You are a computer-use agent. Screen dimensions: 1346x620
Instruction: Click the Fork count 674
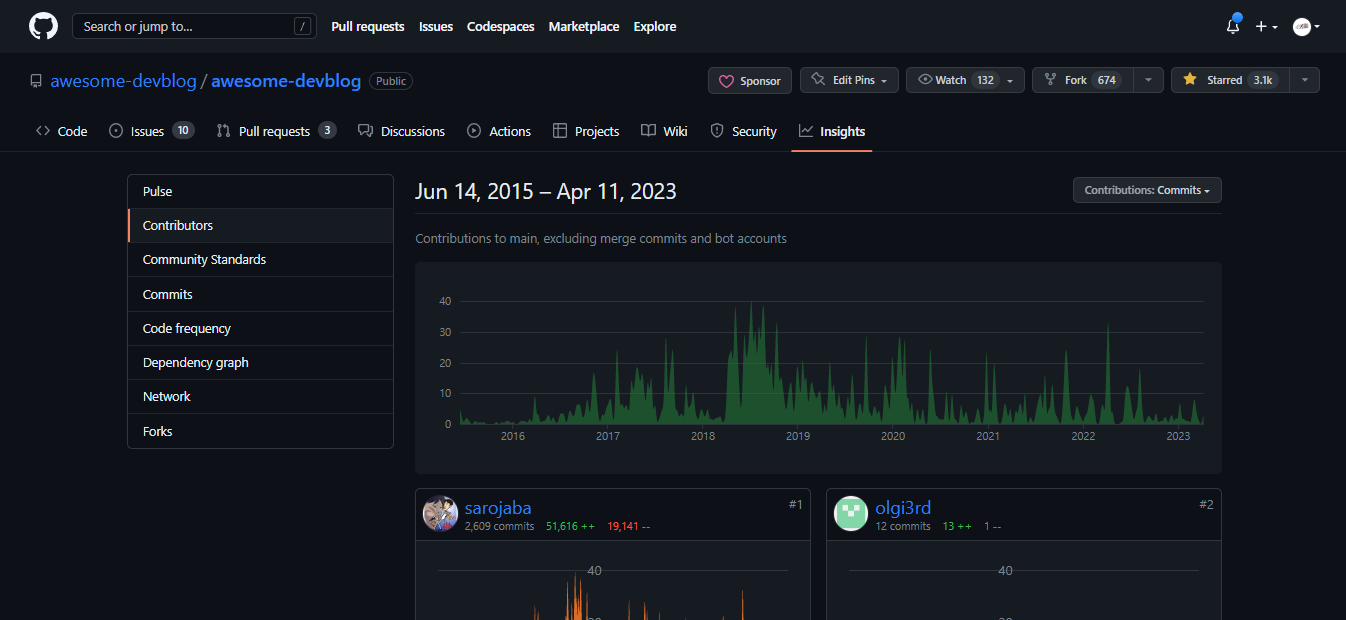point(1106,80)
